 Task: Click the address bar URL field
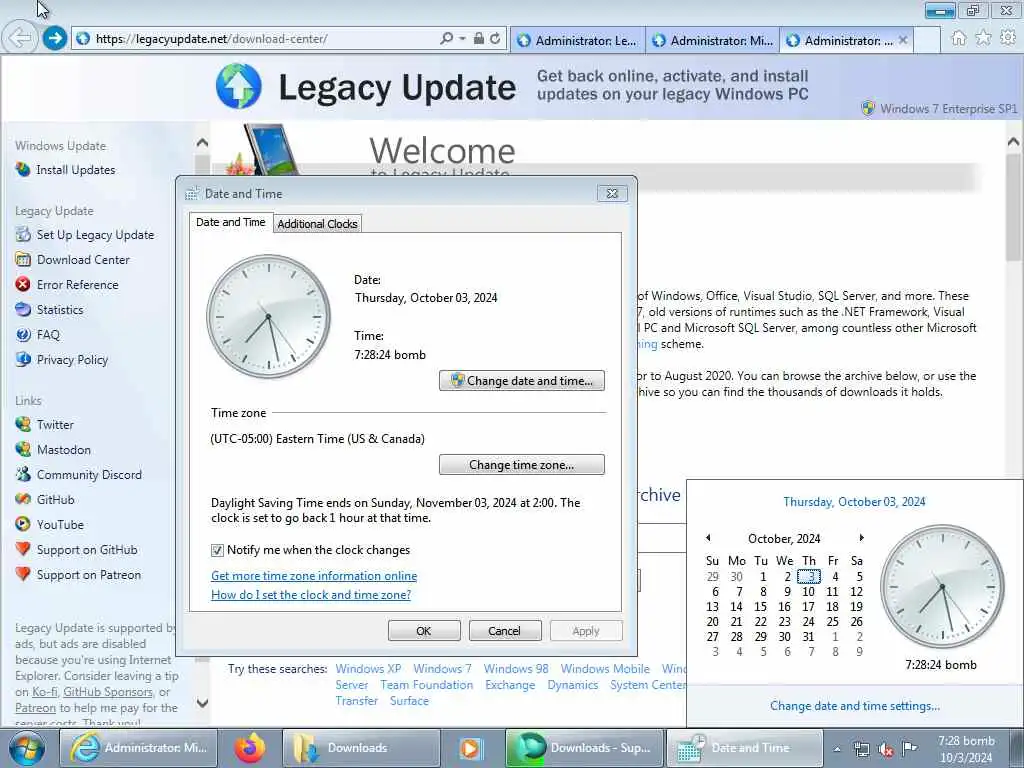point(261,39)
